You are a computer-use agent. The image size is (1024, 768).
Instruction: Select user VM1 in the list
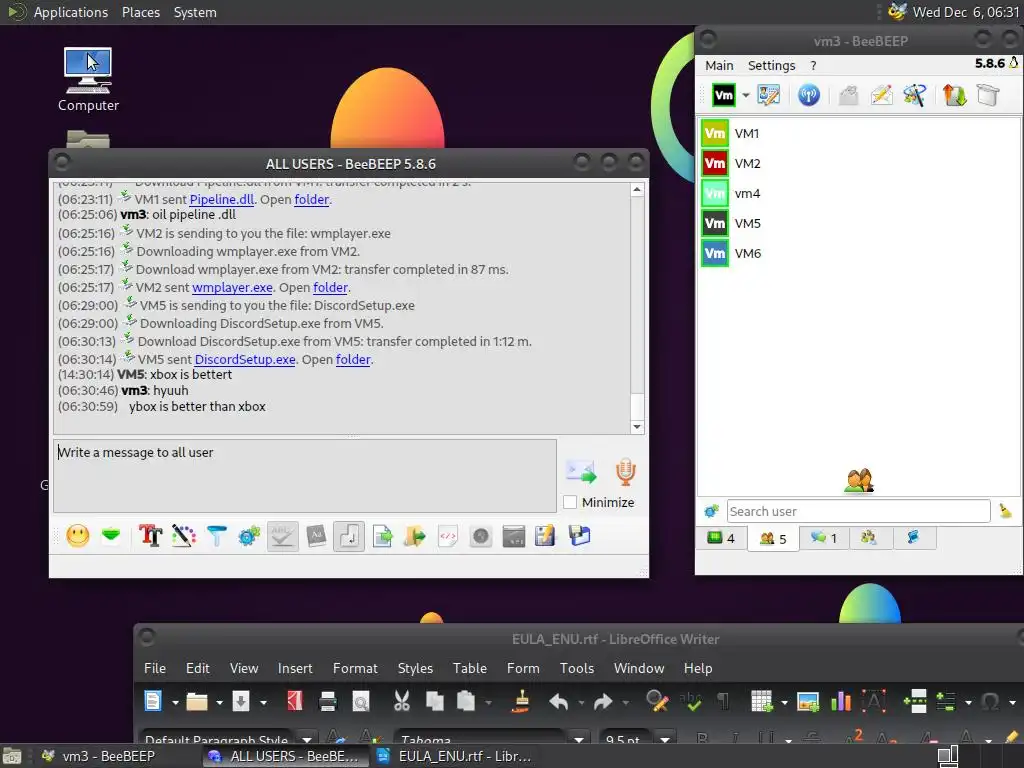click(859, 133)
